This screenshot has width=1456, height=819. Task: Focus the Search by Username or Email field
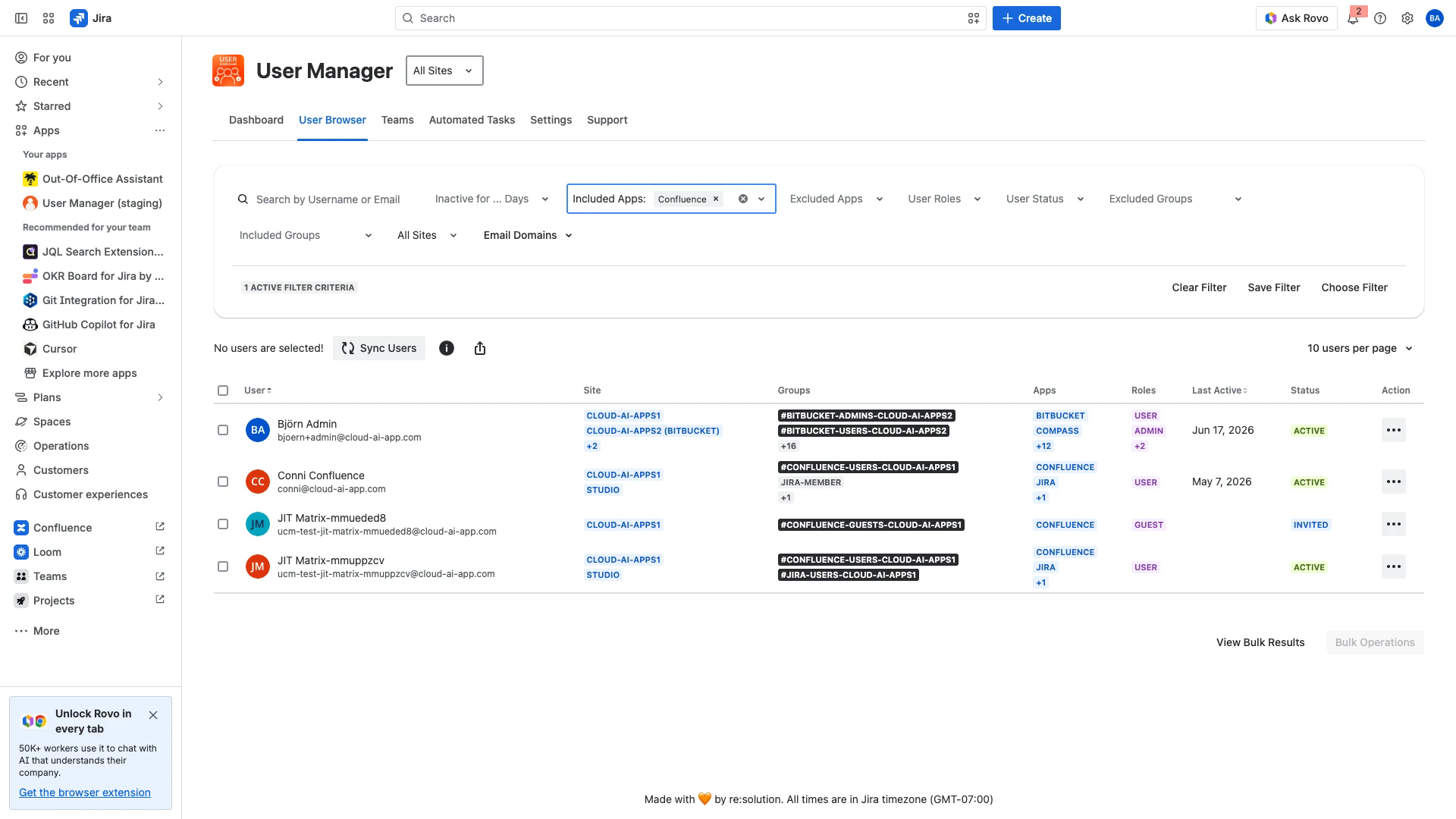(328, 199)
